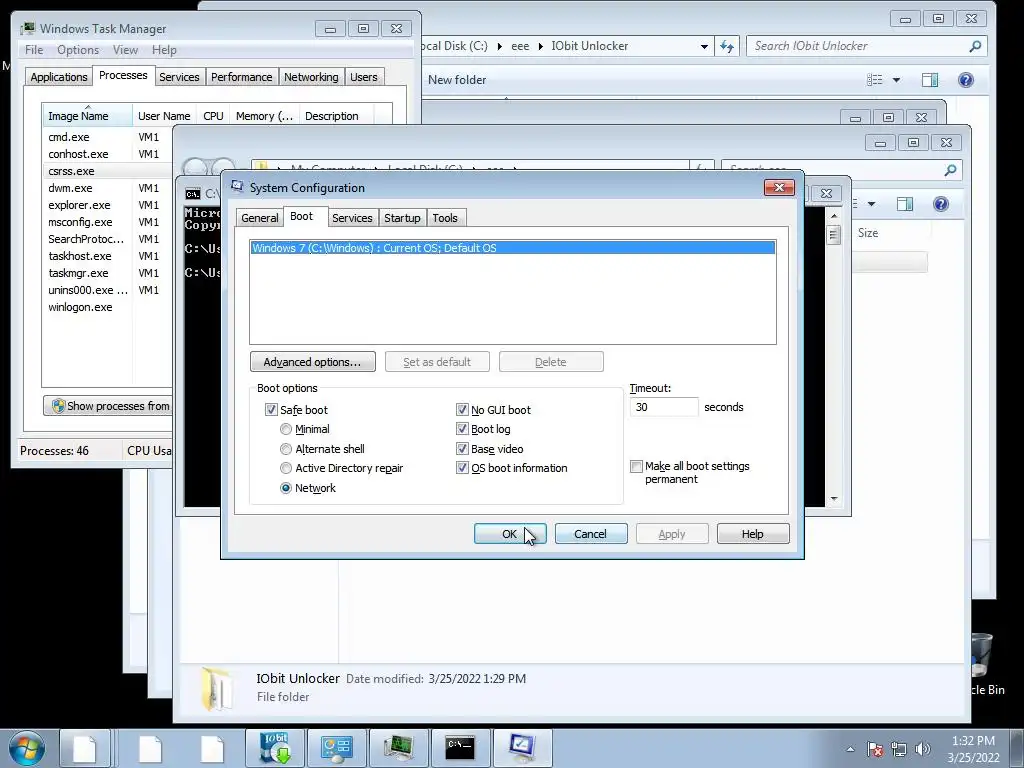Check Make all boot settings permanent
The width and height of the screenshot is (1024, 768).
pos(636,466)
